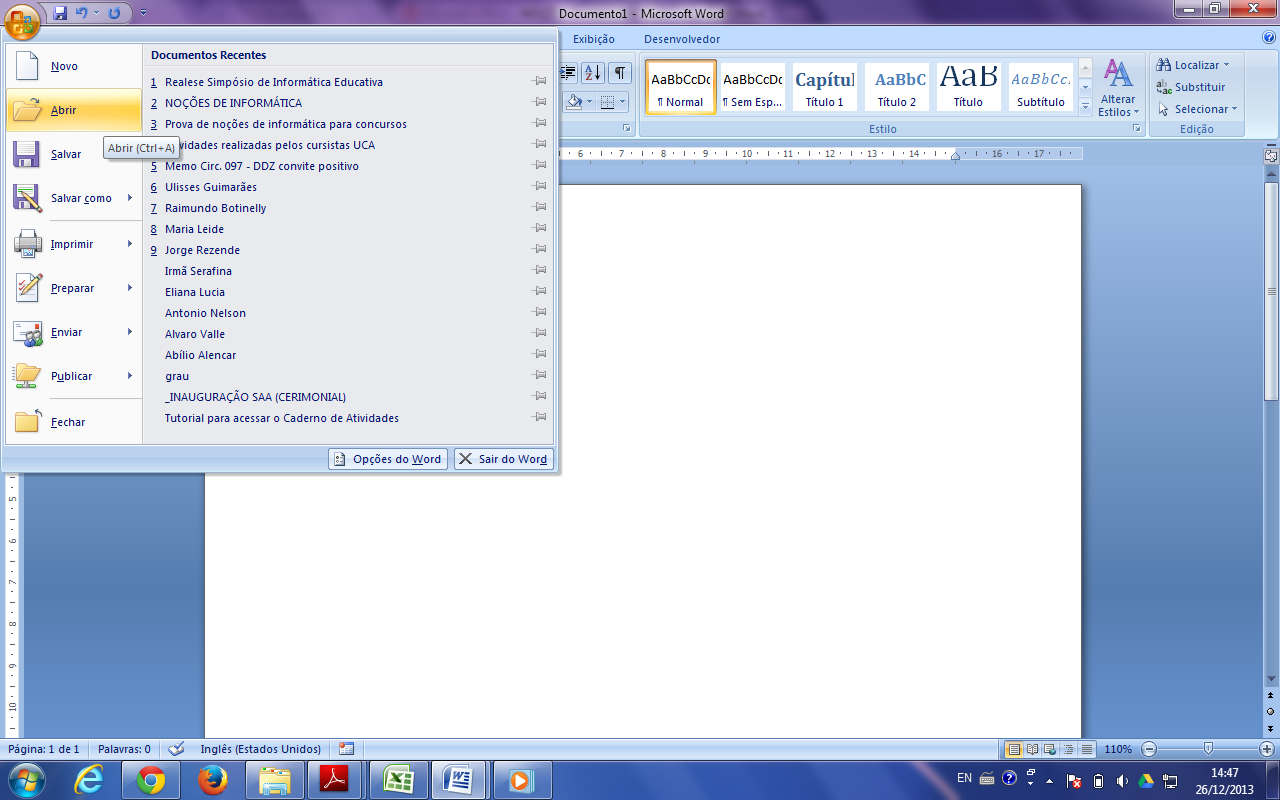Open the borders dropdown arrow
The image size is (1280, 800).
tap(622, 101)
